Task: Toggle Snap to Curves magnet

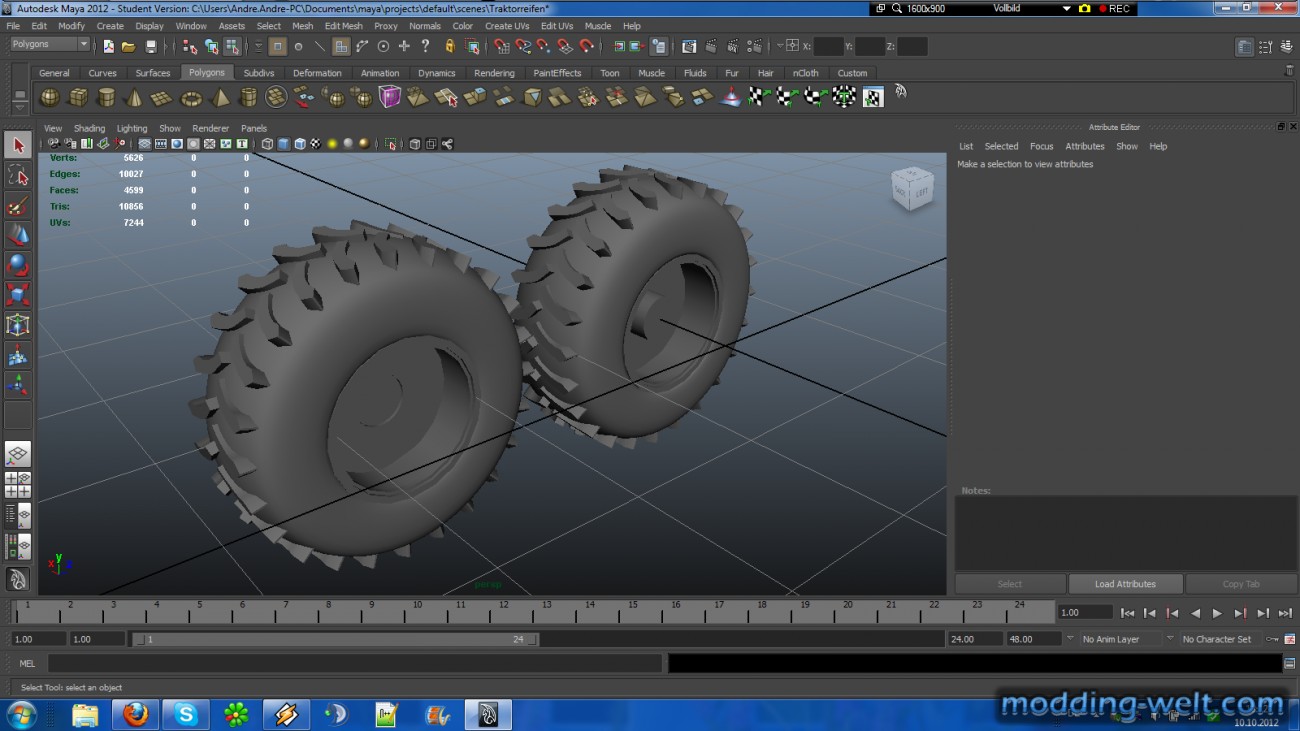Action: click(x=522, y=46)
